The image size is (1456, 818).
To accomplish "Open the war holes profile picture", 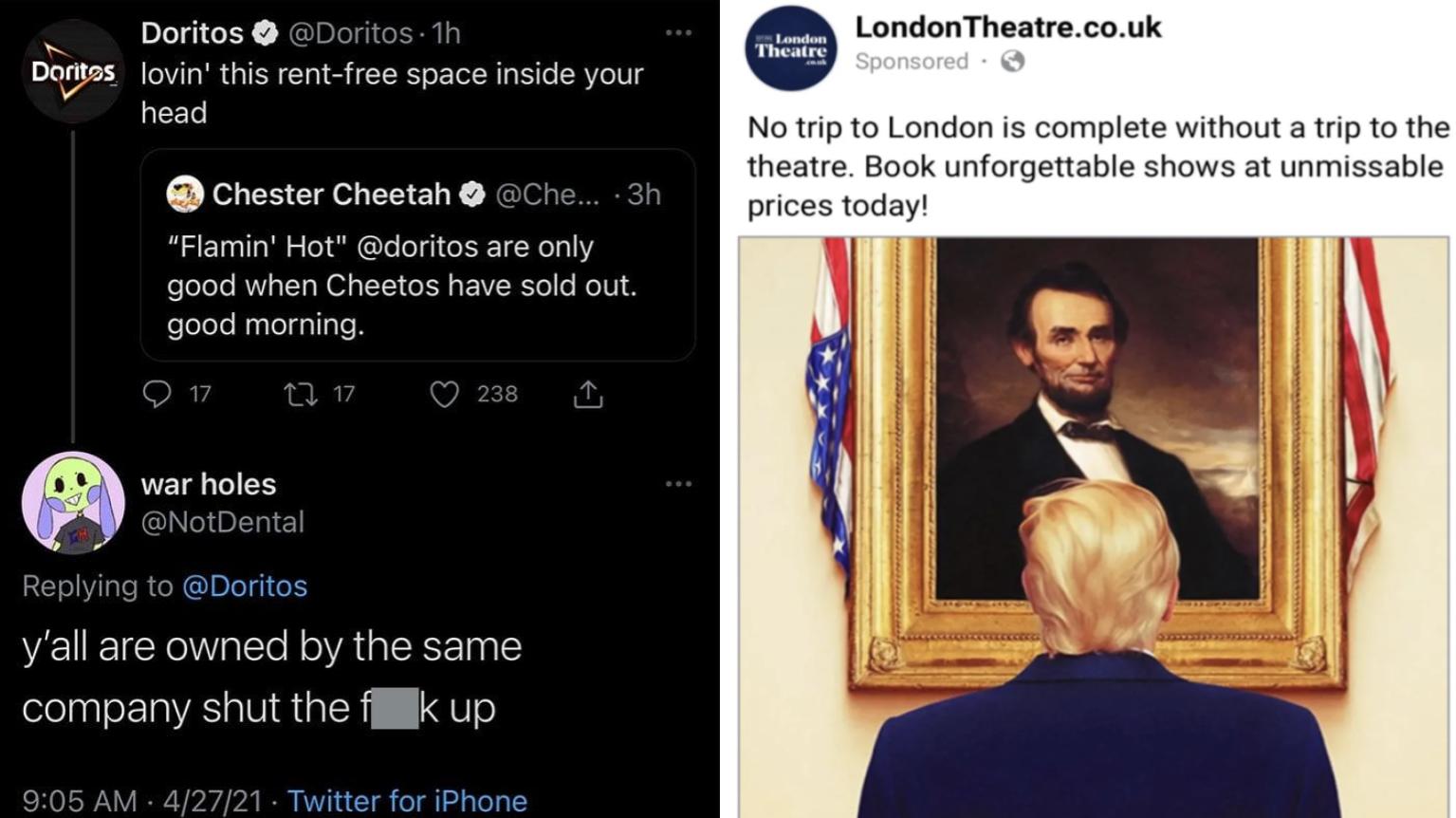I will 73,502.
